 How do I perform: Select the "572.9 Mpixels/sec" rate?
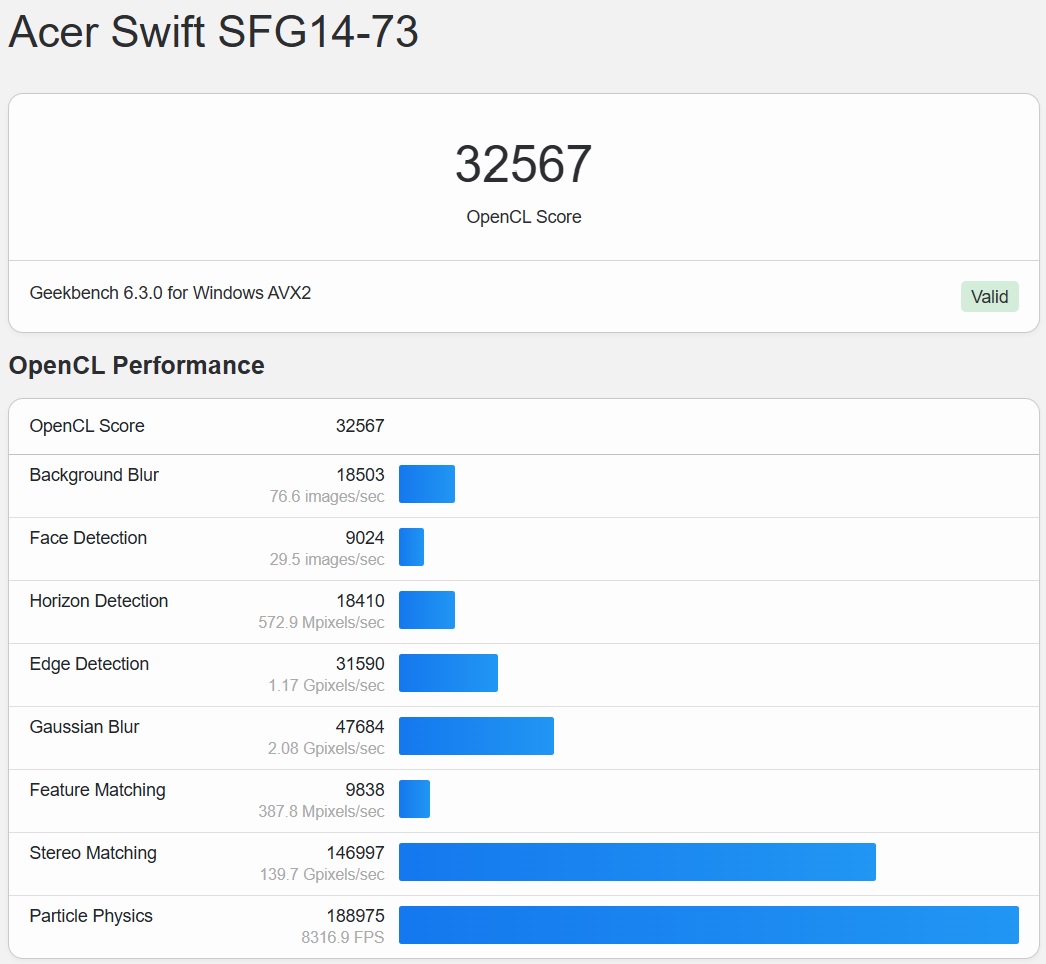point(322,622)
